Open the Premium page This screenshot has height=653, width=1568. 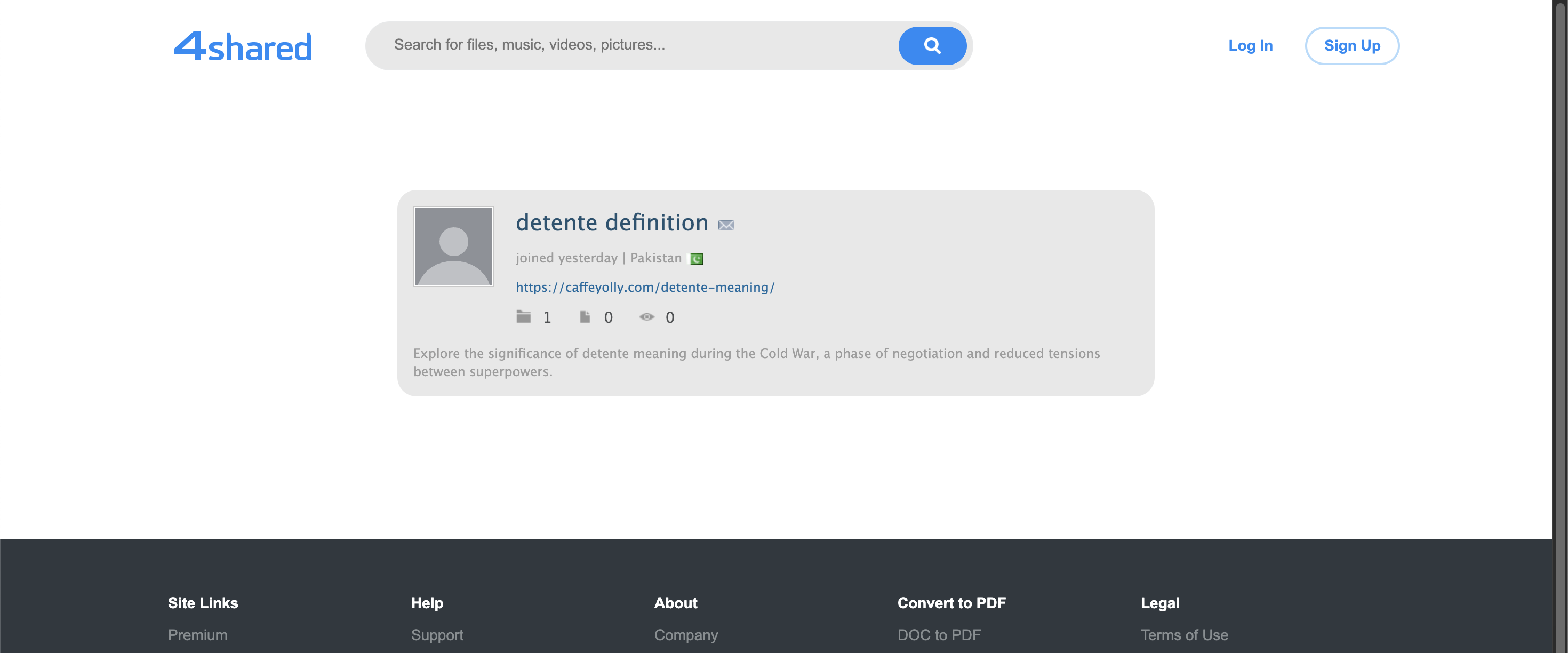click(x=197, y=635)
